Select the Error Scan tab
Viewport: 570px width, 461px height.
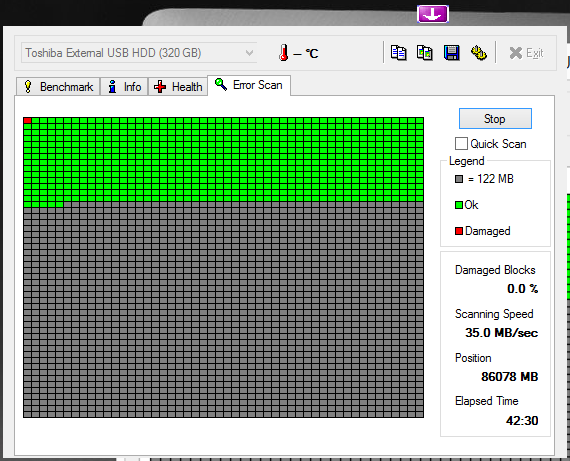pos(249,85)
